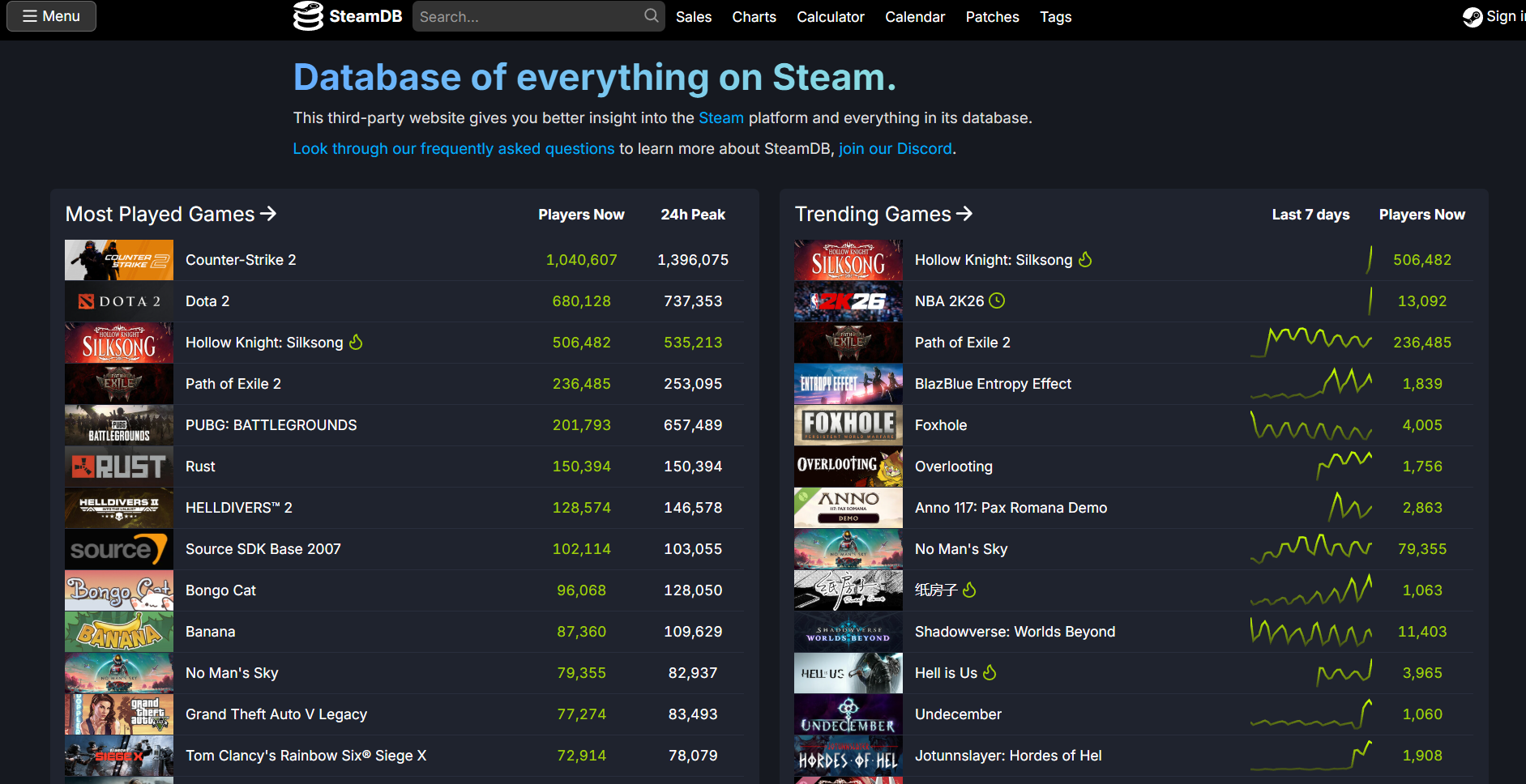This screenshot has height=784, width=1526.
Task: Click Path of Exile 2 seven-day sparkline
Action: [x=1311, y=342]
